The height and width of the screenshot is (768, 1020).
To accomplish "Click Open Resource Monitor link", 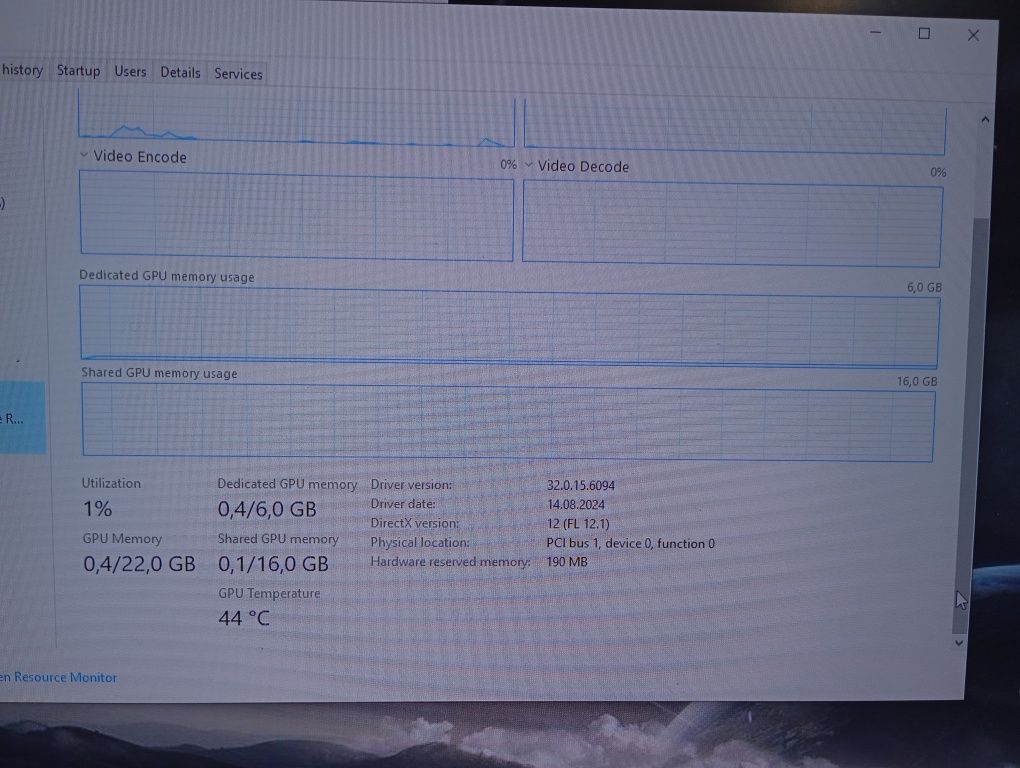I will [59, 677].
